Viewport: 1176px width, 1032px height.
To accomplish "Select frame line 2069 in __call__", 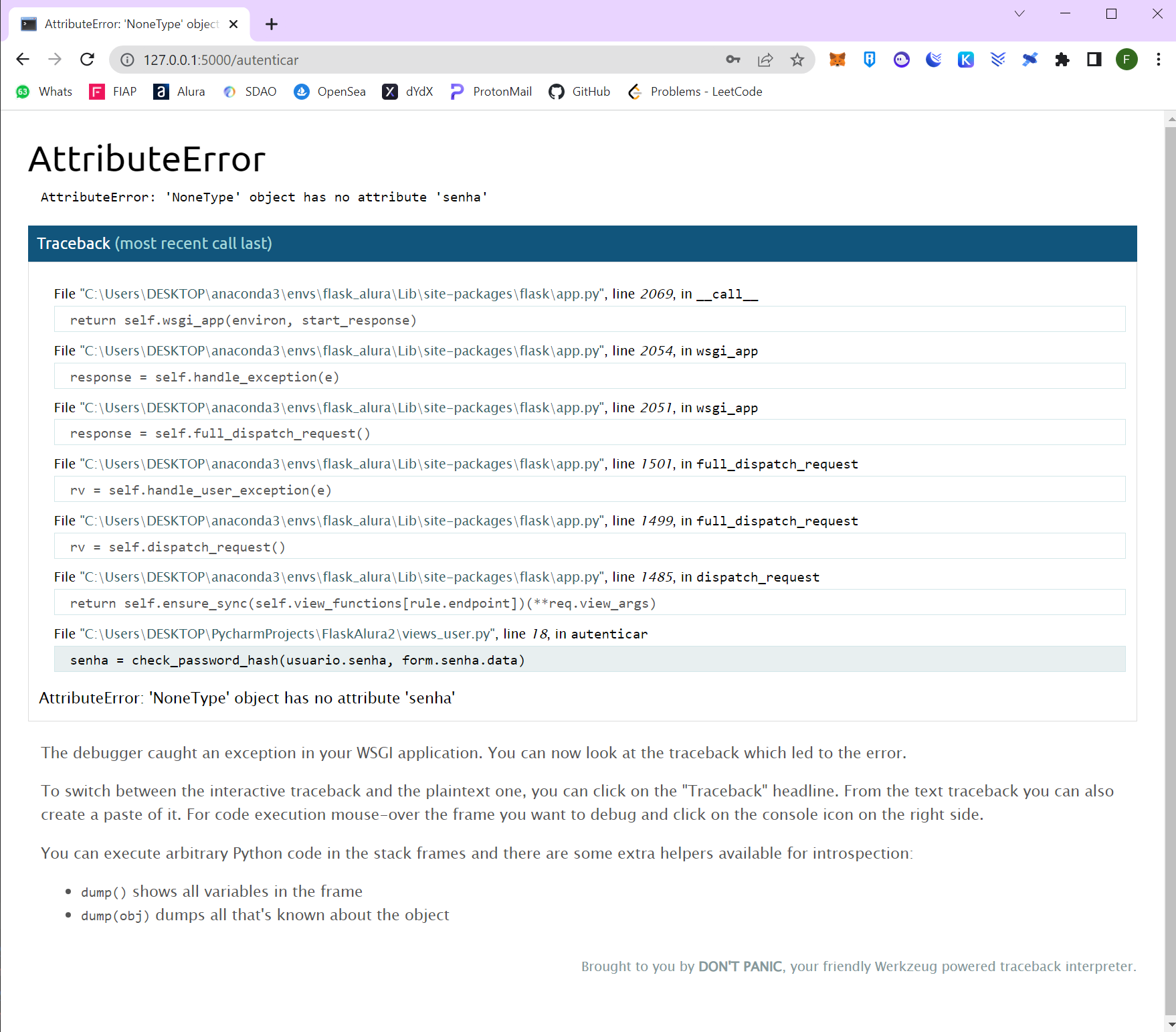I will tap(406, 294).
